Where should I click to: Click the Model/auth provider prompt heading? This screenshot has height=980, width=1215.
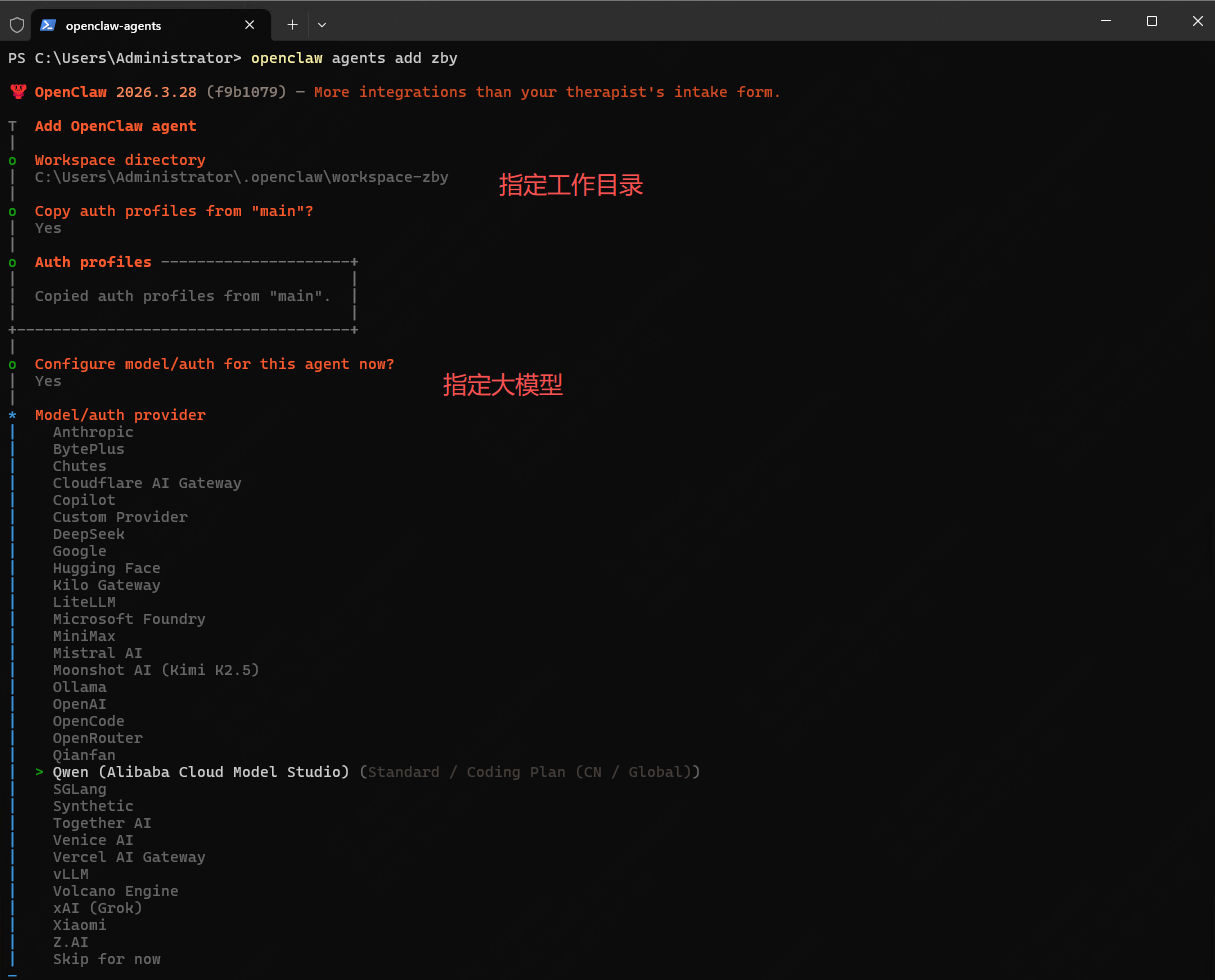pos(120,415)
